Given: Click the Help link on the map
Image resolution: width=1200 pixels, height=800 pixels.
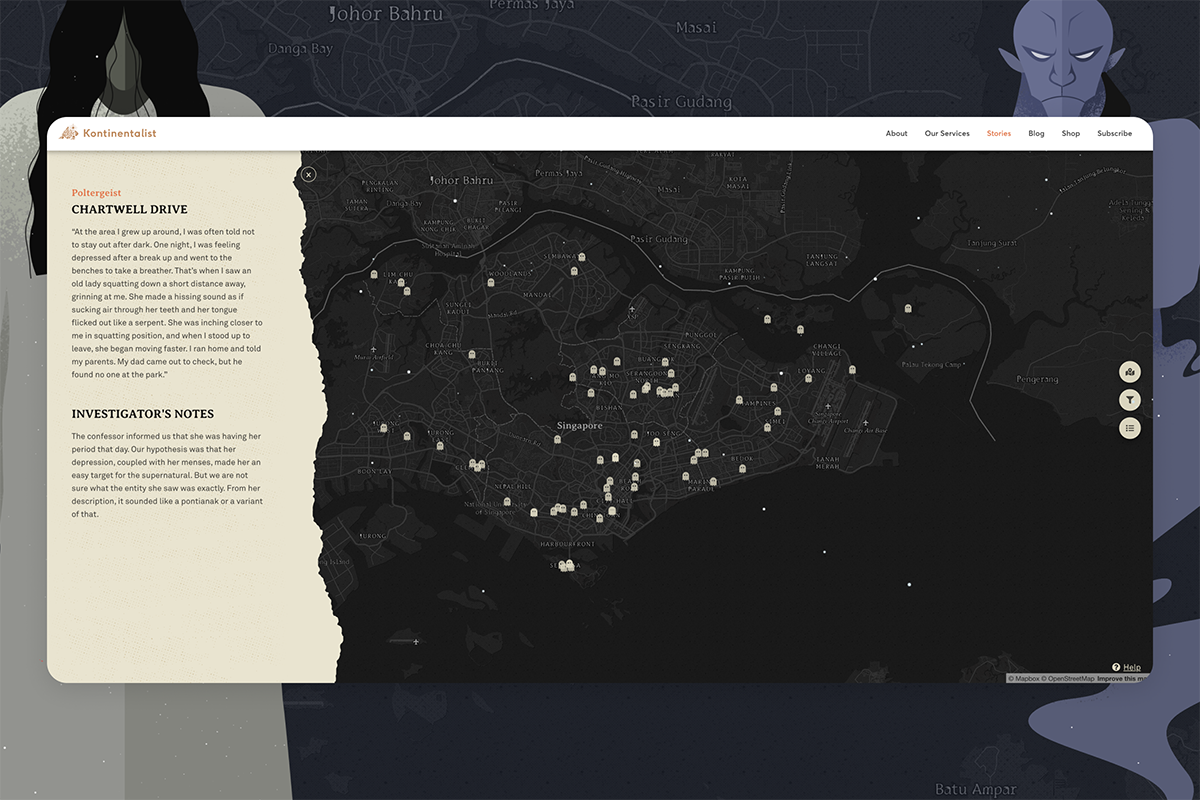Looking at the screenshot, I should (1132, 667).
